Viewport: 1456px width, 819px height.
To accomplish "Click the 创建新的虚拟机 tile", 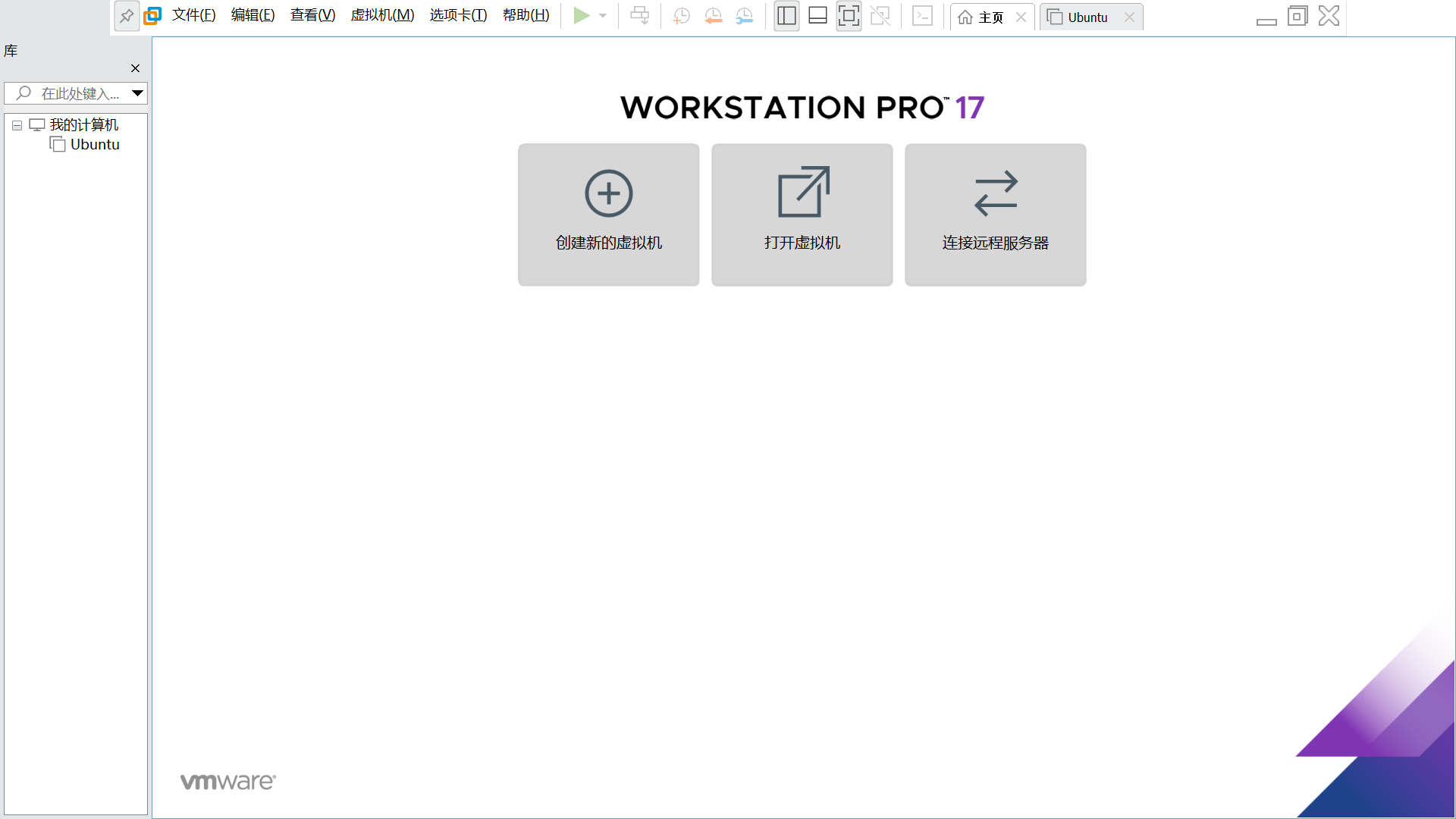I will 608,215.
